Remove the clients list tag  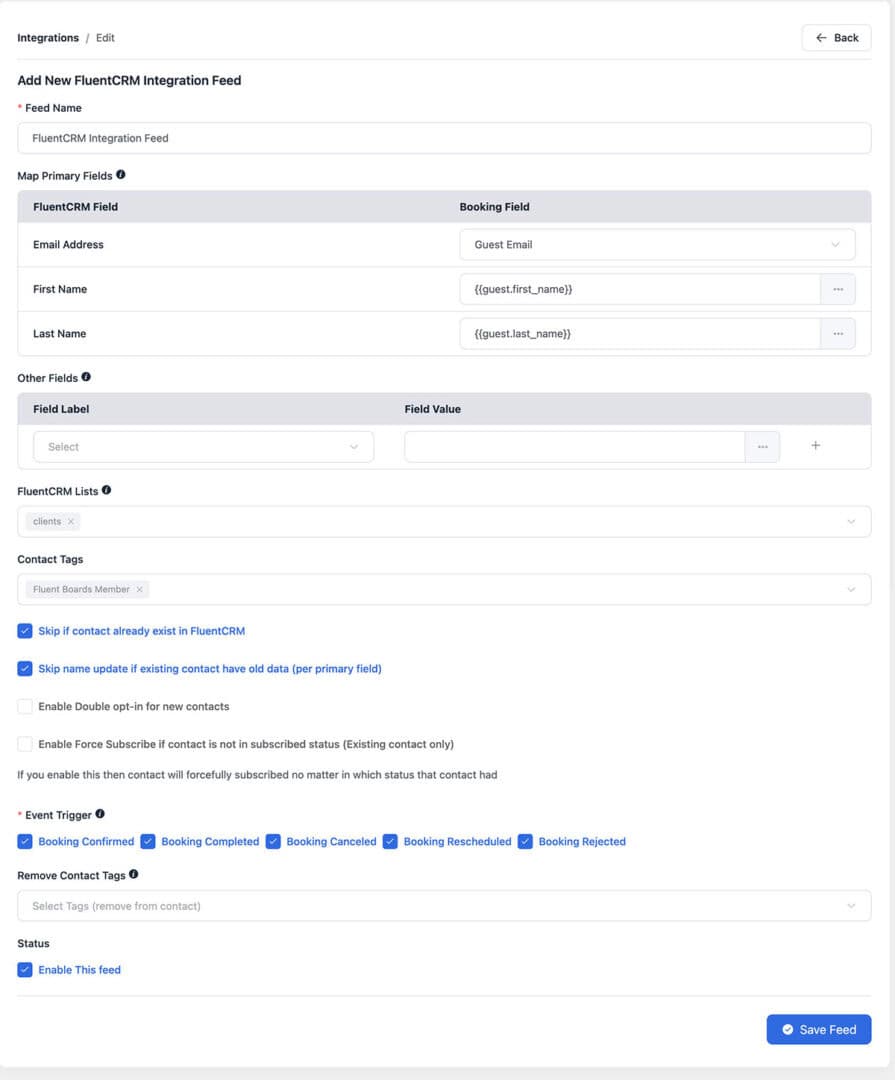71,521
